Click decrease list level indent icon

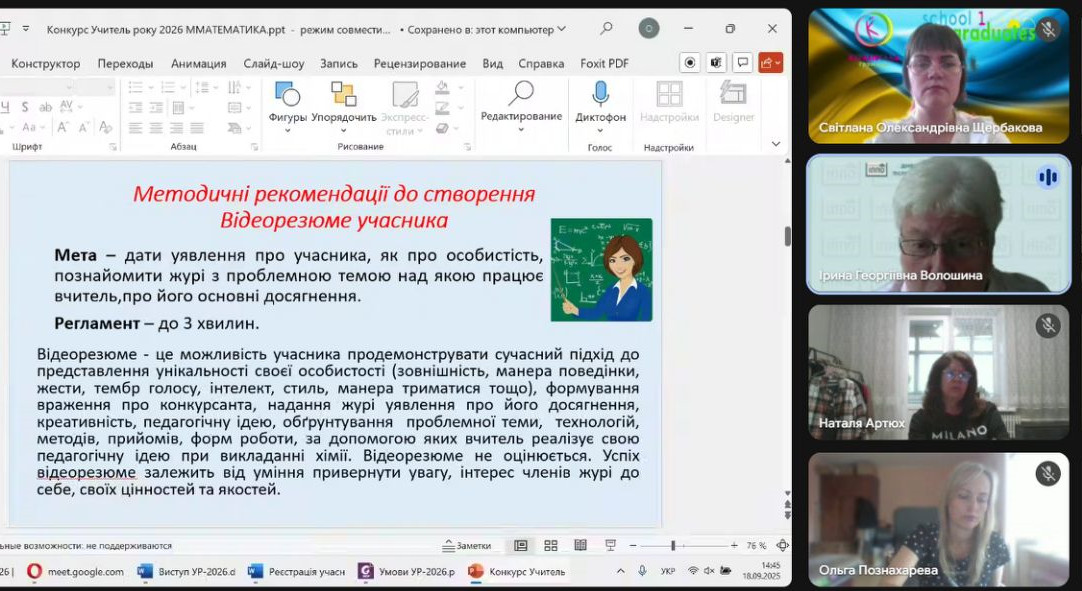click(x=136, y=108)
